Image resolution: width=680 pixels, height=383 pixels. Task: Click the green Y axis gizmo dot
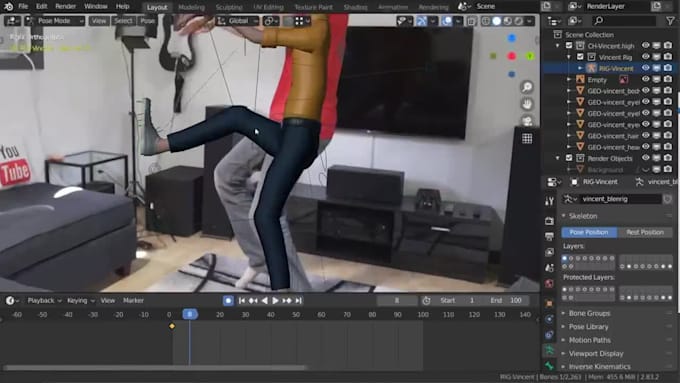530,56
